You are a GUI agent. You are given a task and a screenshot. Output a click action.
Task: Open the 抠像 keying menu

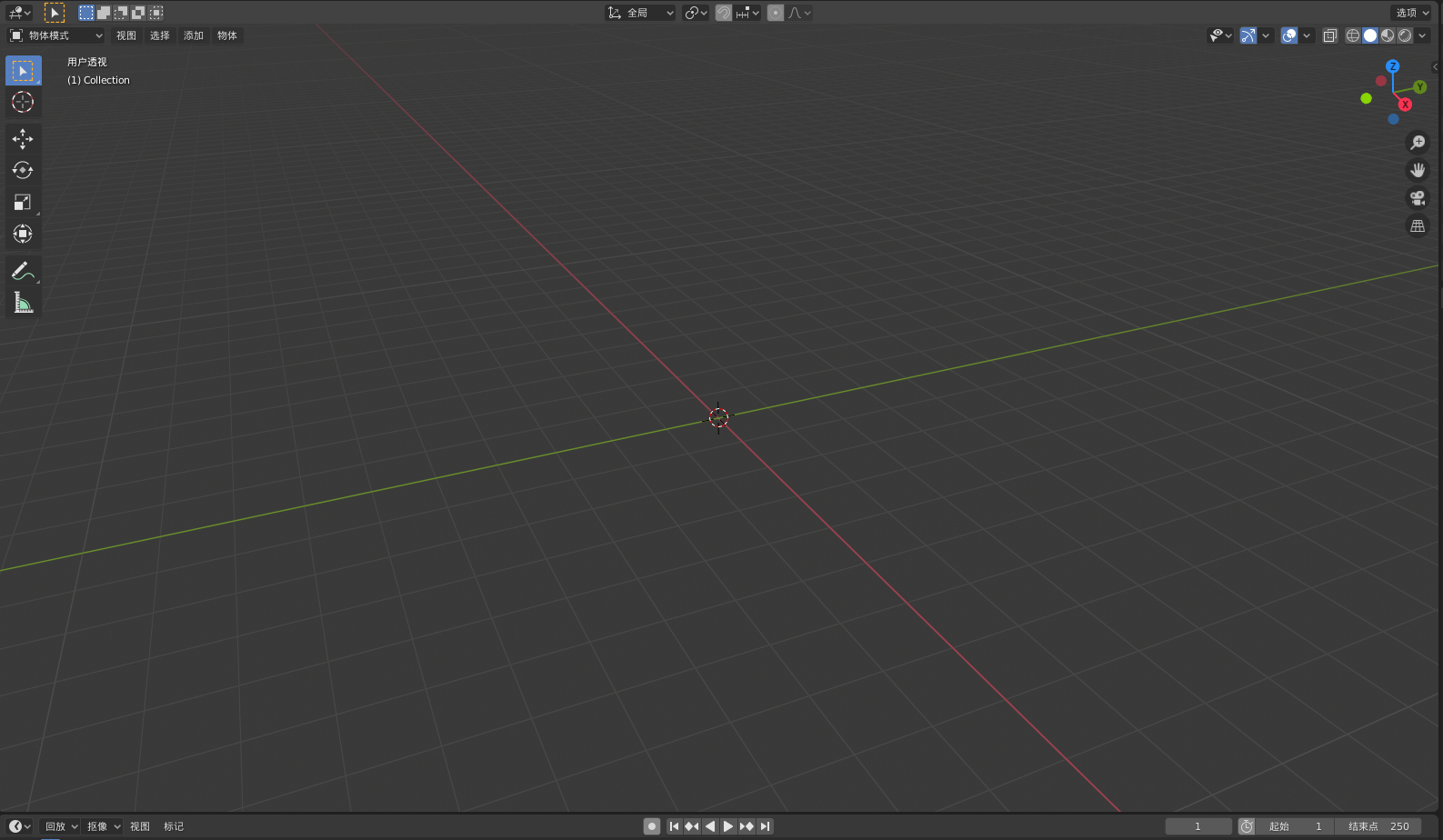tap(103, 826)
